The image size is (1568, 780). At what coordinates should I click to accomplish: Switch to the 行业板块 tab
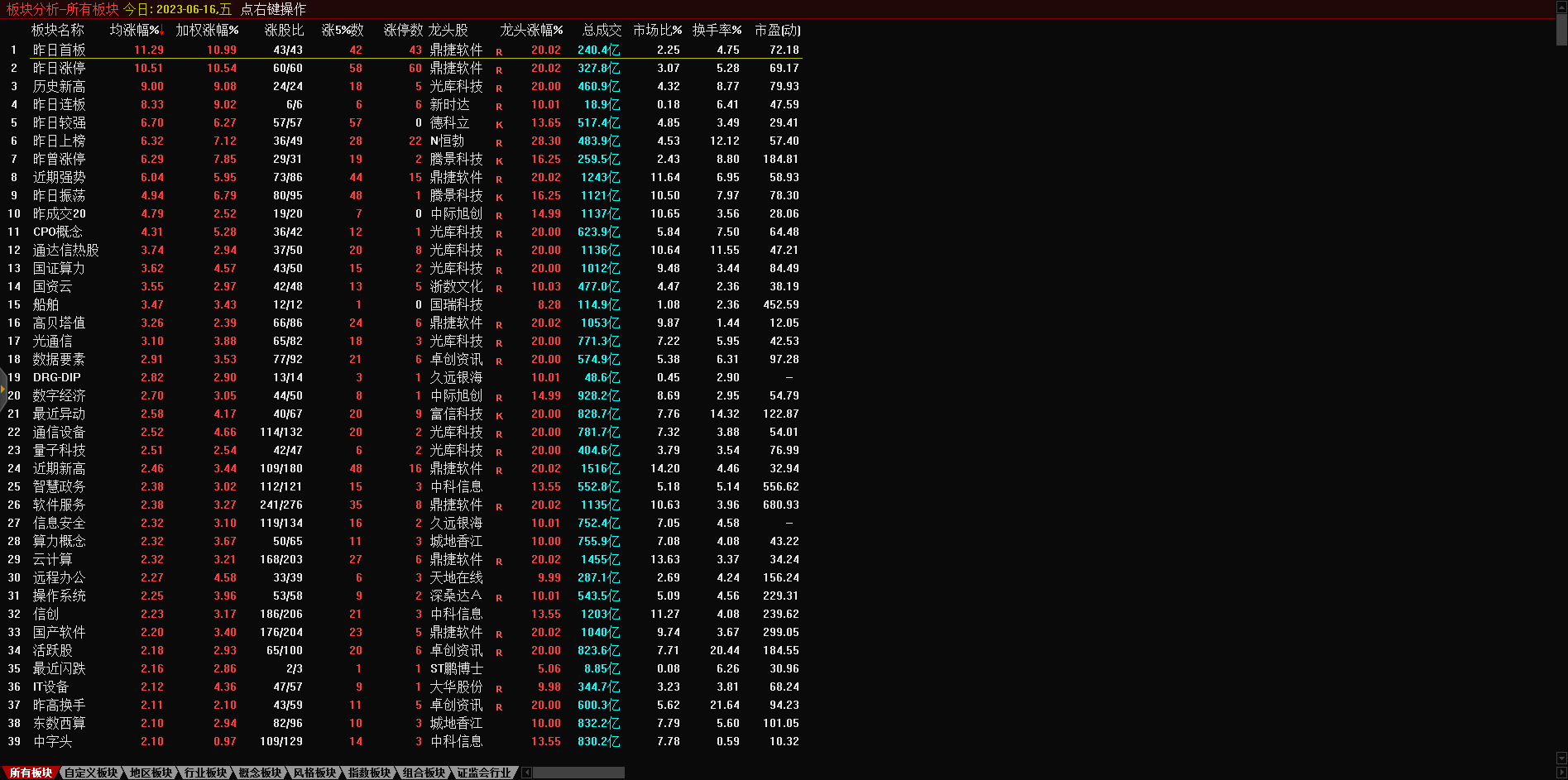pos(205,773)
